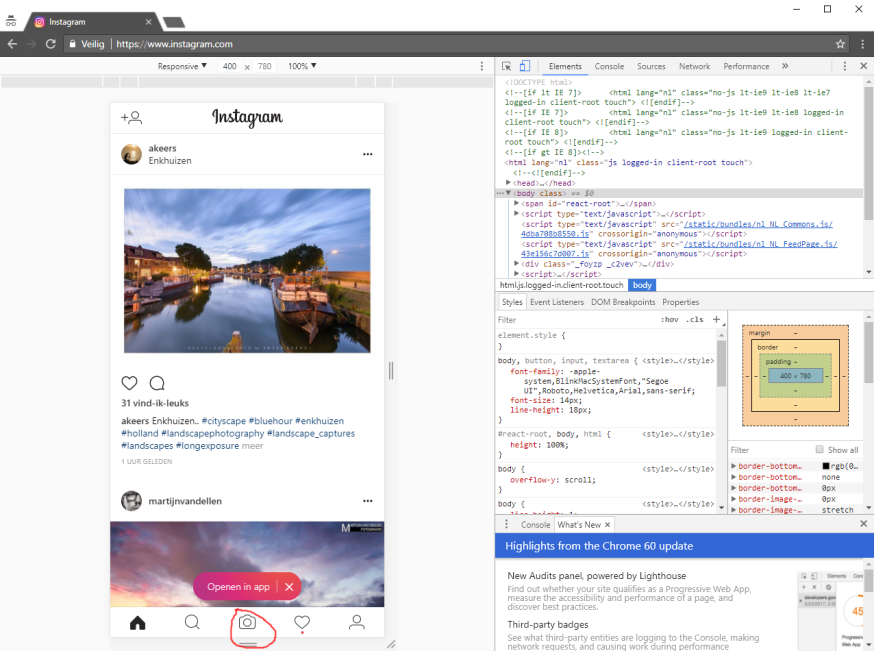Open the Responsive device dropdown
The image size is (874, 651).
[x=182, y=66]
